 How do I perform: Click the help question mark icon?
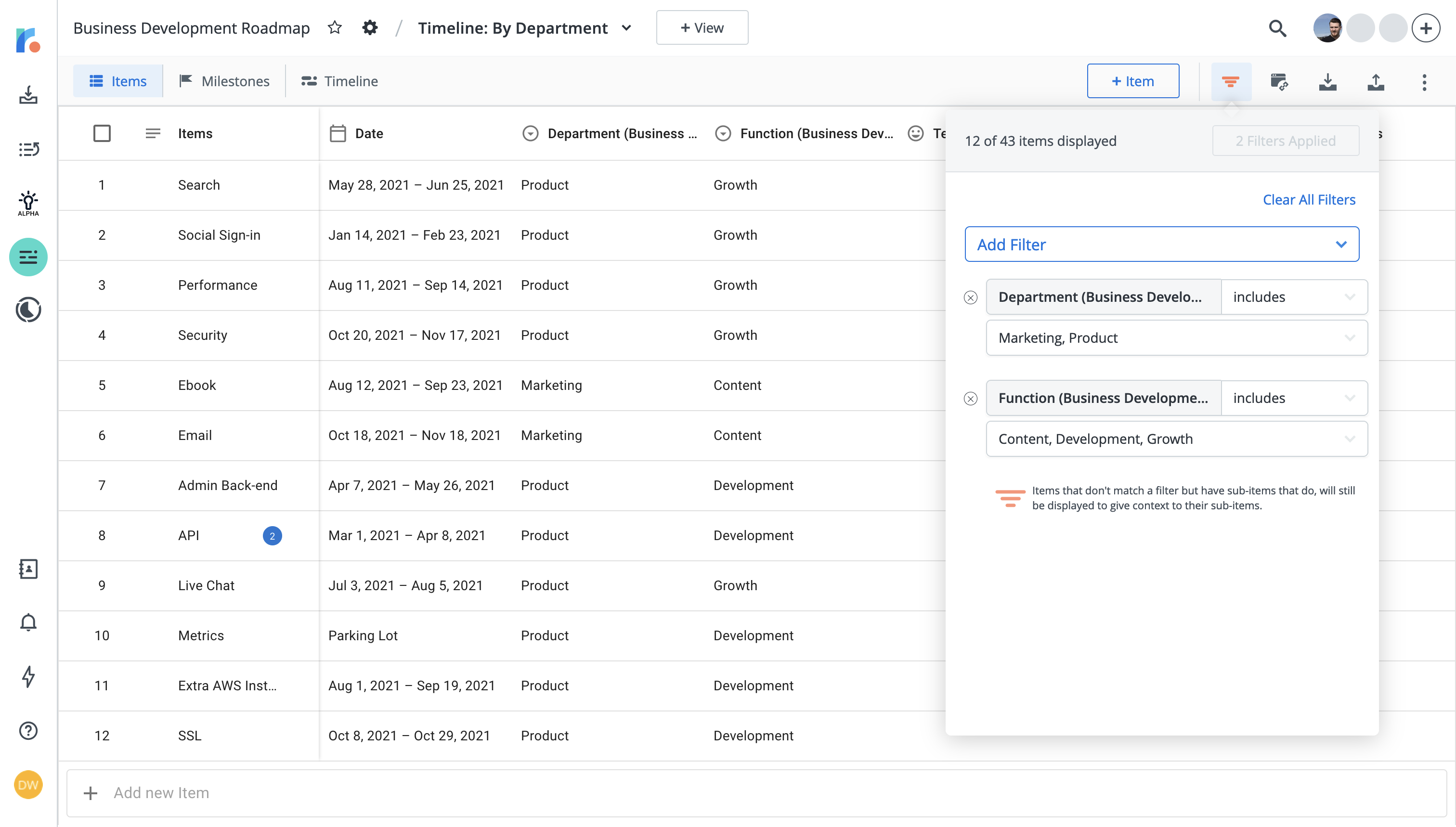pos(28,730)
